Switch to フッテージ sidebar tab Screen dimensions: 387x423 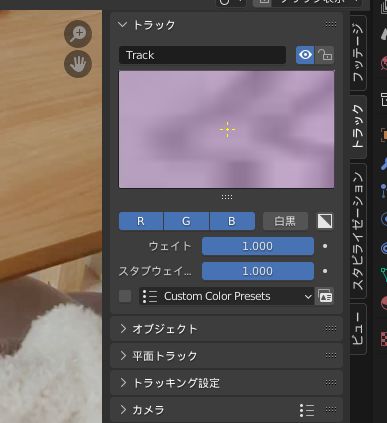click(358, 53)
